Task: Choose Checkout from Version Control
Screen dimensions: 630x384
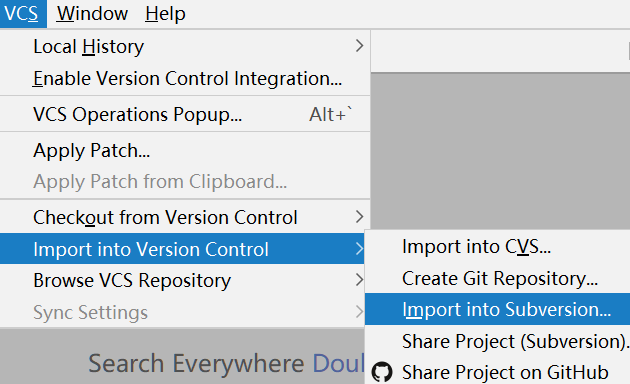Action: [185, 217]
